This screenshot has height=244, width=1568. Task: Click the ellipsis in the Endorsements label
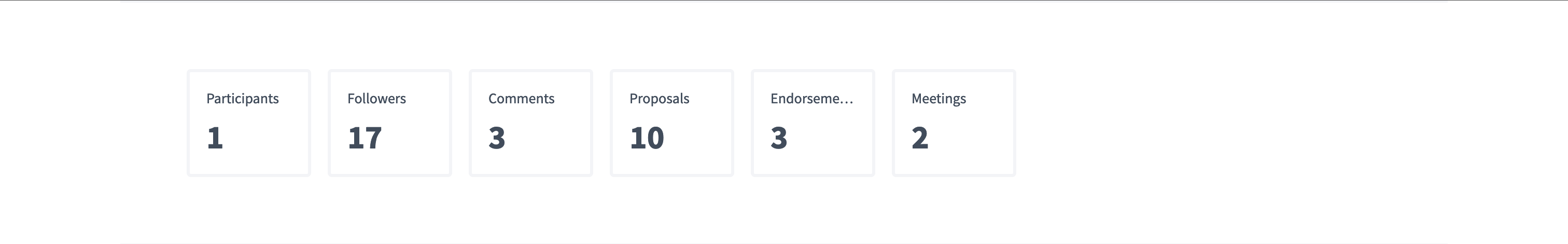click(847, 102)
